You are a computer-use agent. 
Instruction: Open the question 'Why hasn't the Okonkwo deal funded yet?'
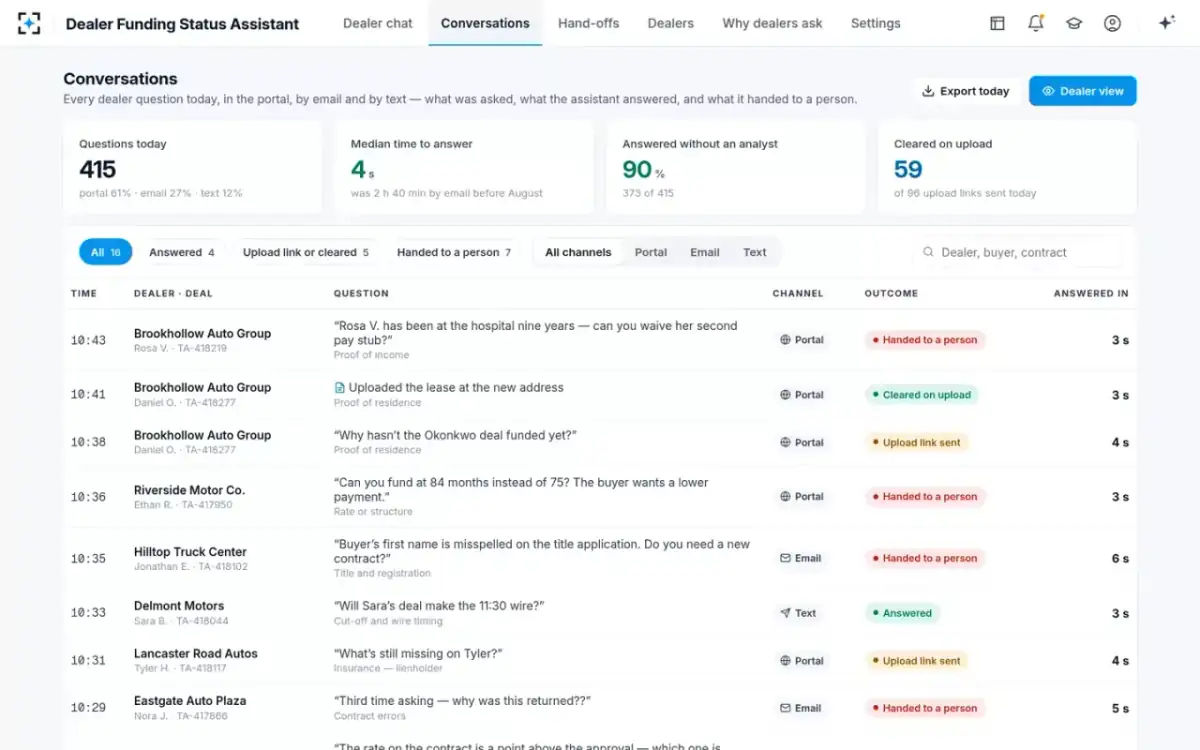point(455,435)
